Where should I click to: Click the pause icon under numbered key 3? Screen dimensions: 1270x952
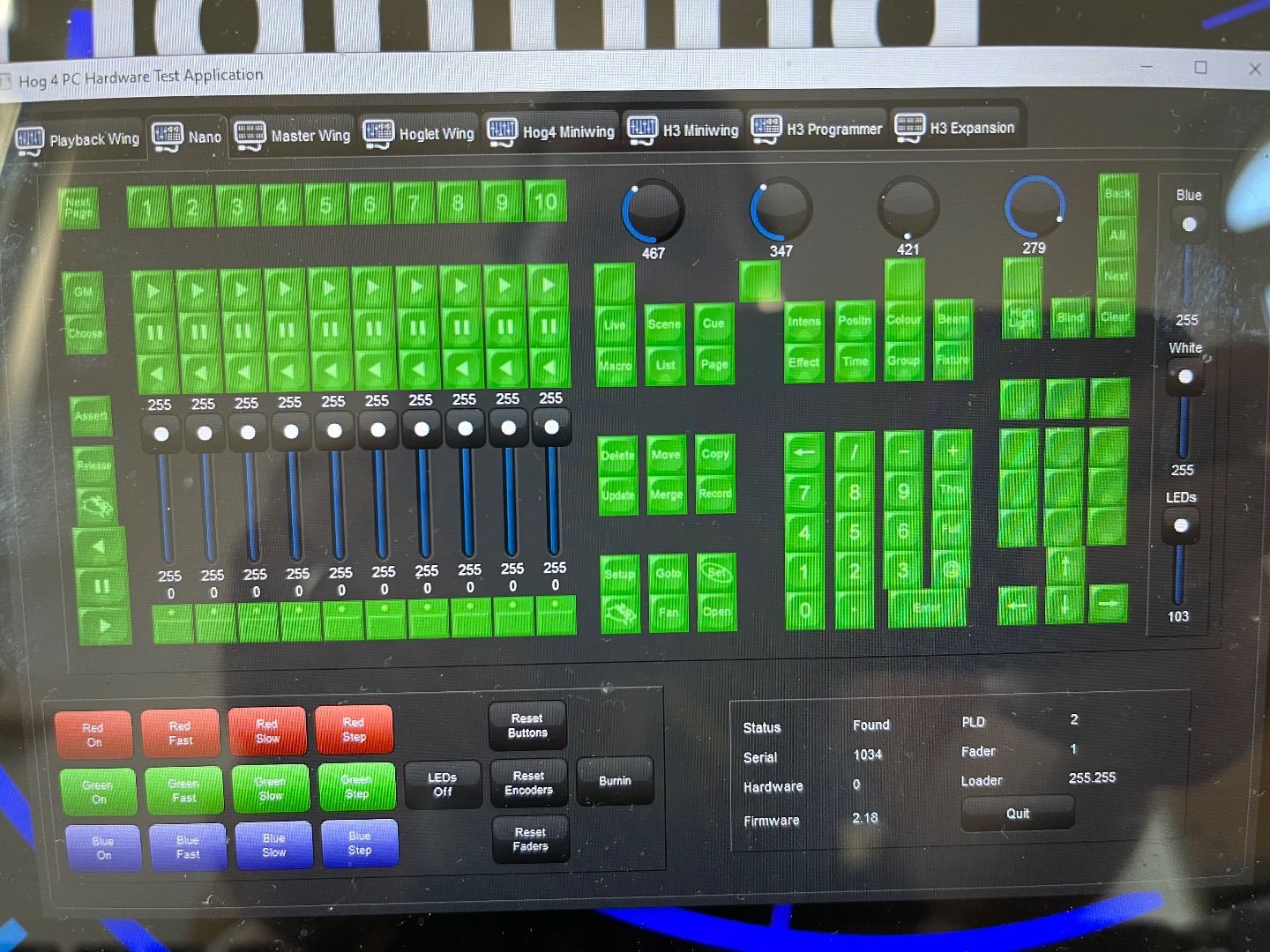pyautogui.click(x=243, y=331)
